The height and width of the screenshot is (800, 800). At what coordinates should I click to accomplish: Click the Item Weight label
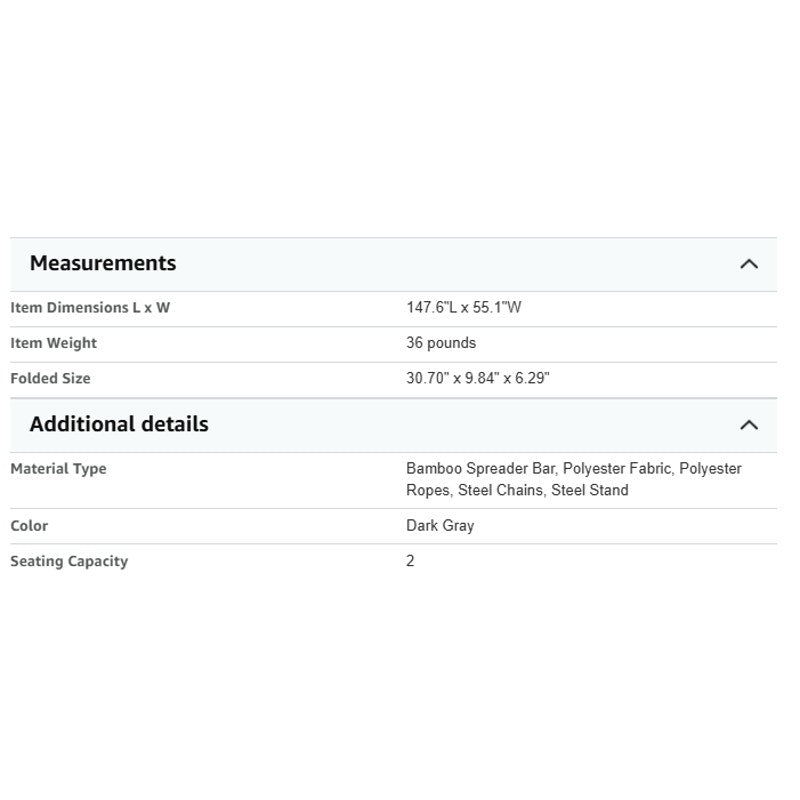(54, 343)
